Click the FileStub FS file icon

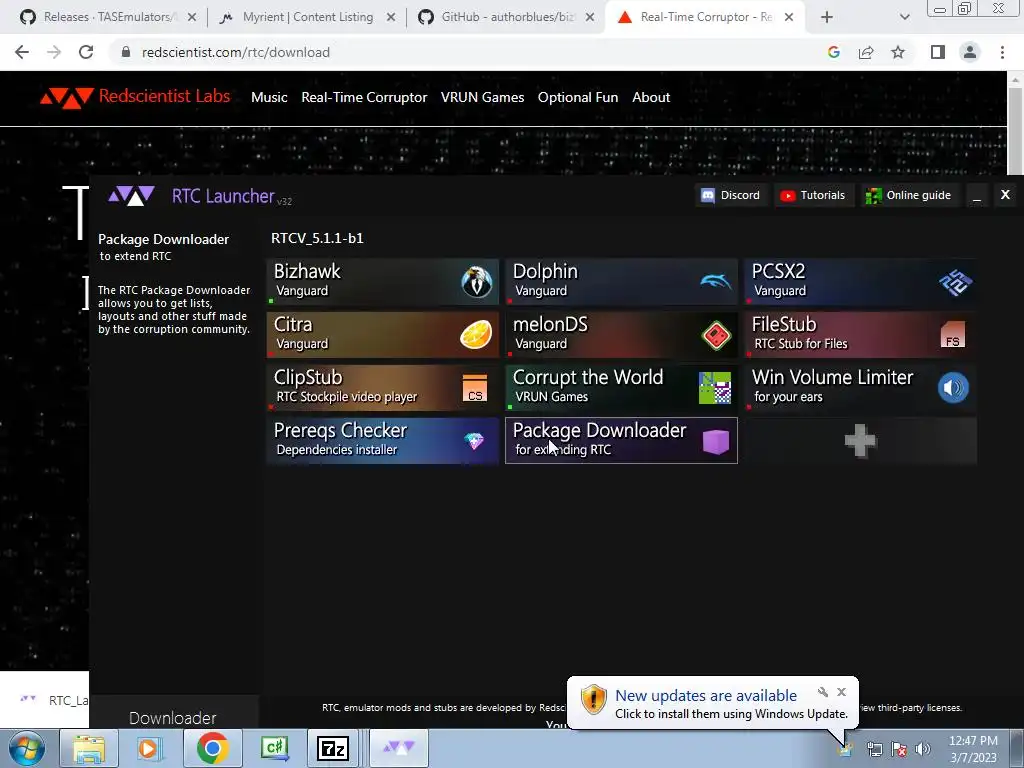tap(953, 335)
